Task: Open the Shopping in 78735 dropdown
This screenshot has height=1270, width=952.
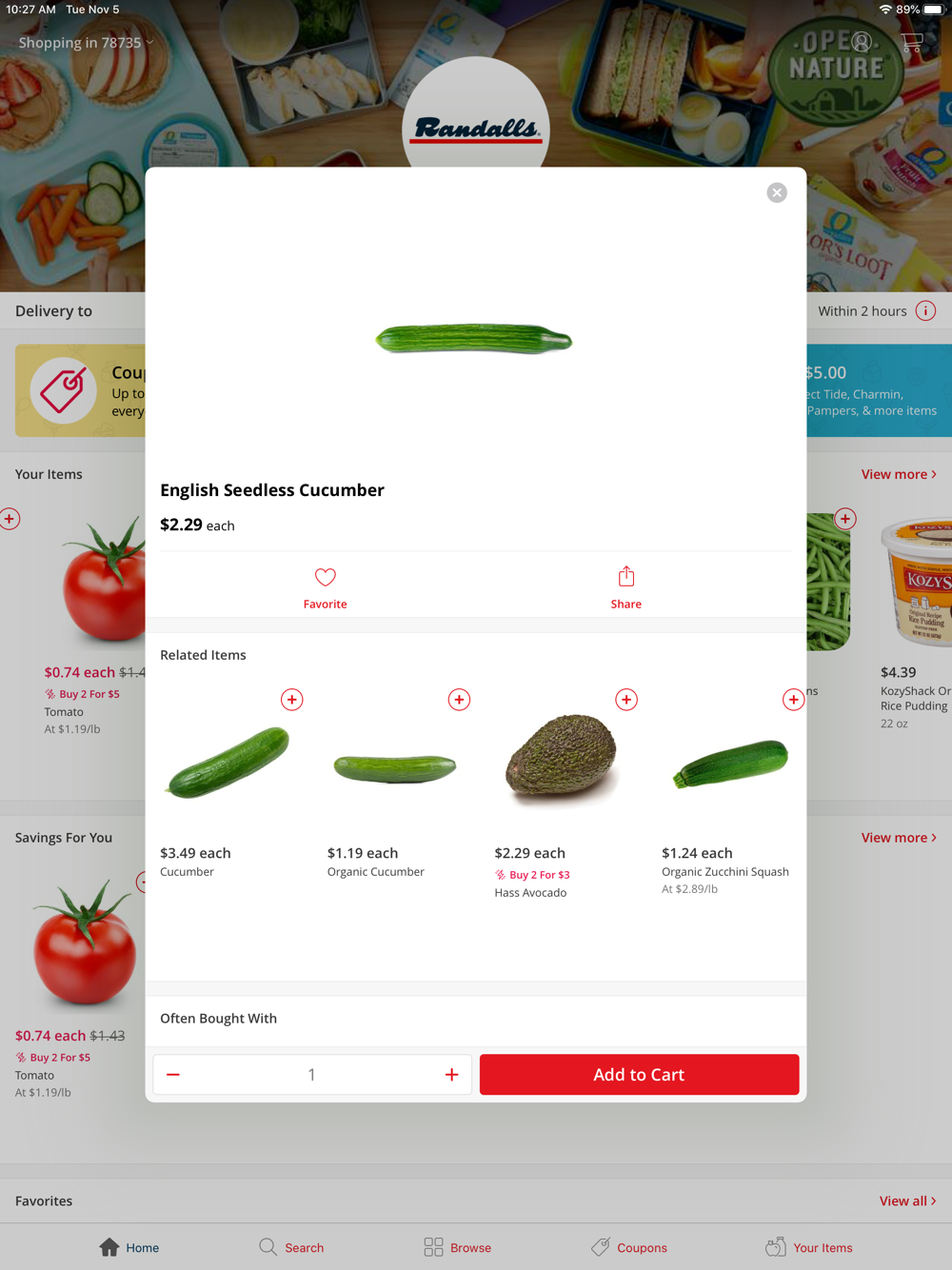Action: (x=86, y=43)
